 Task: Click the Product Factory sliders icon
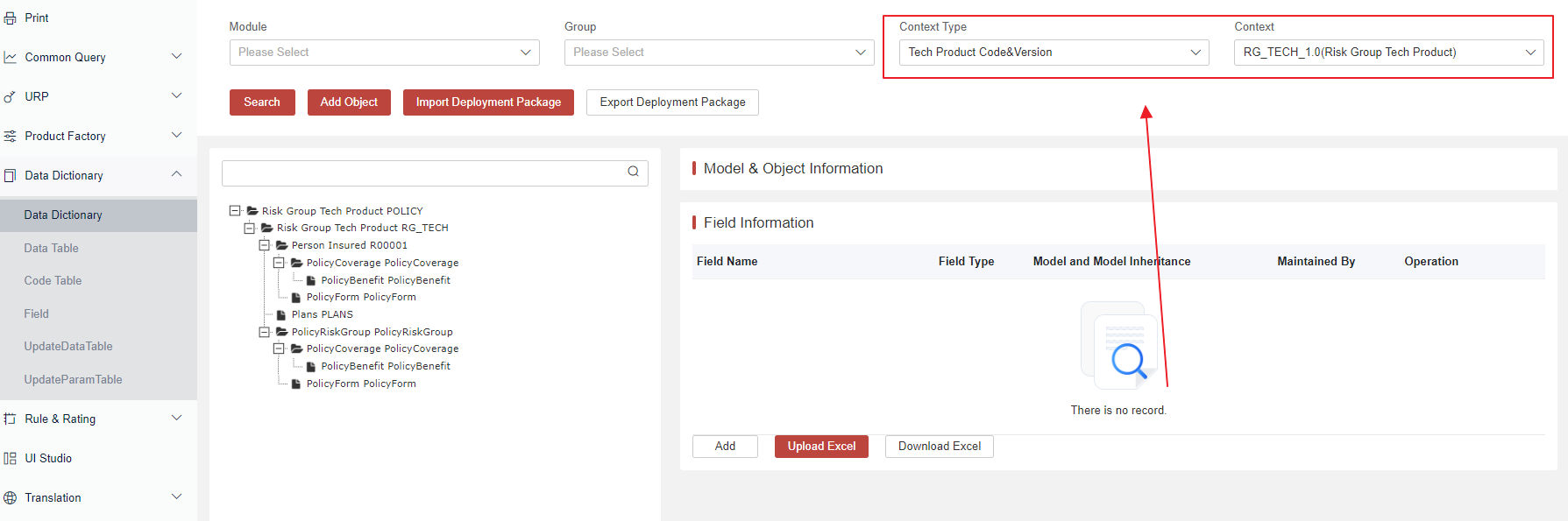tap(11, 136)
